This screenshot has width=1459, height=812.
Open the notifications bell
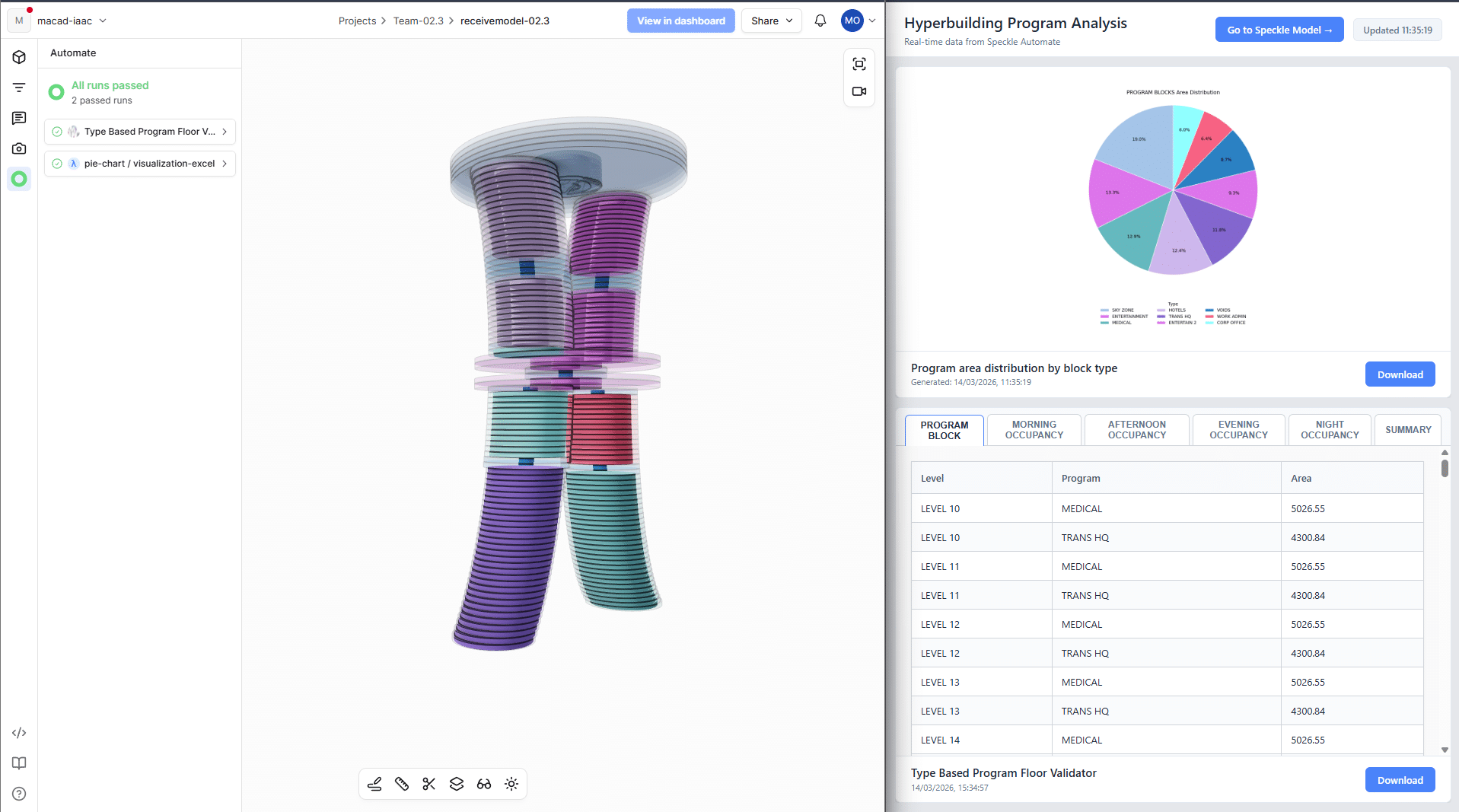click(820, 21)
